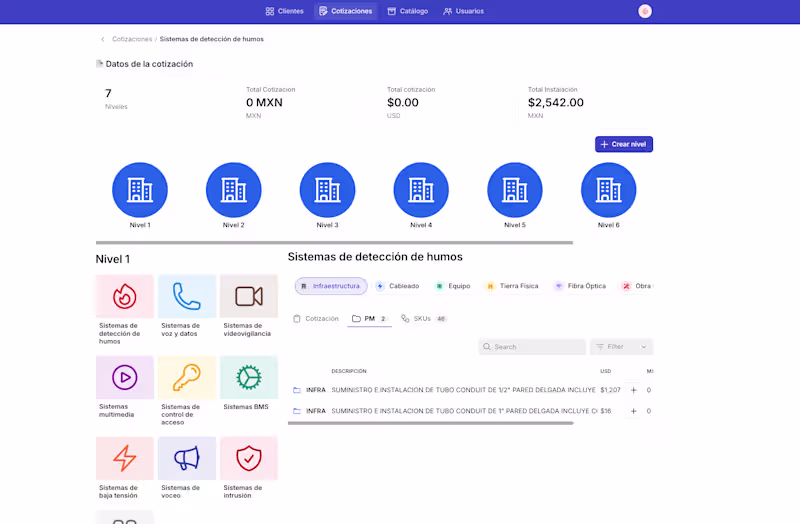The image size is (800, 524).
Task: Switch to the SKUs tab
Action: click(423, 319)
